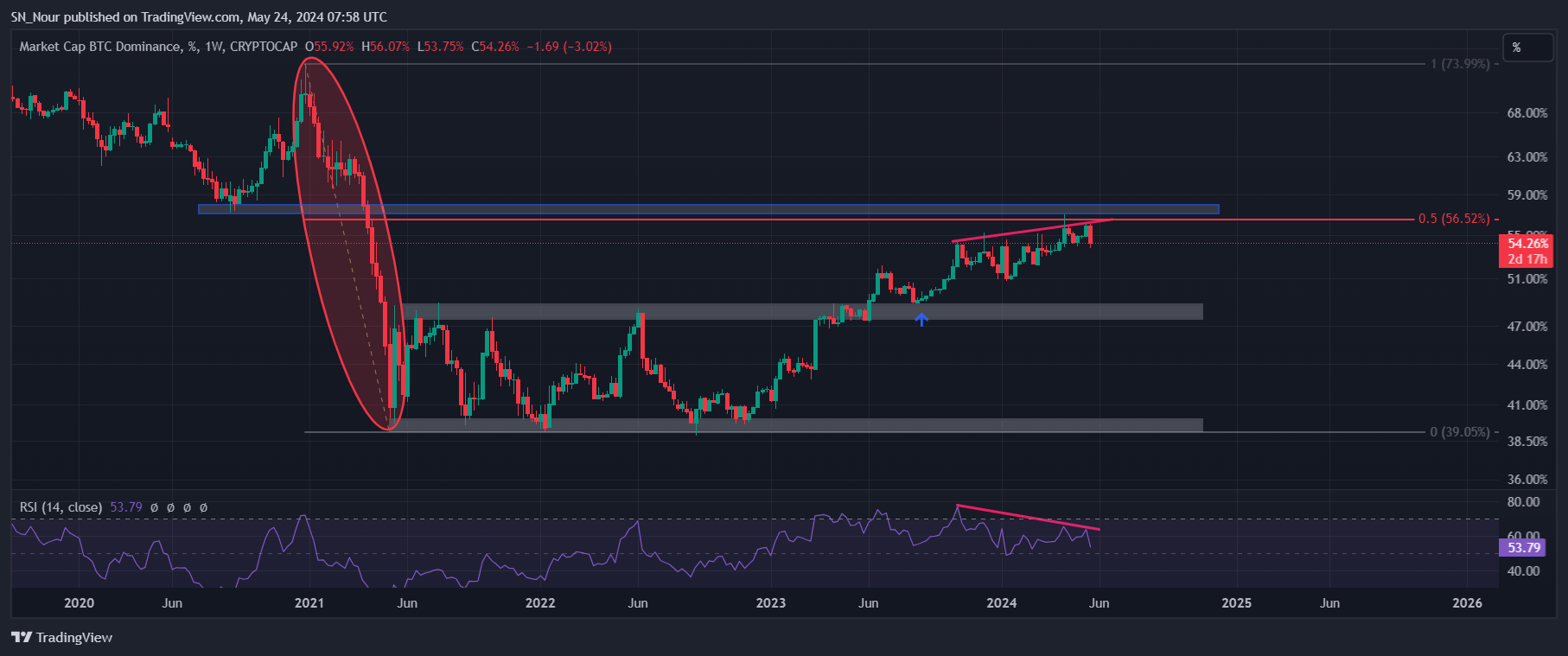Click the TradingView logo icon

(x=22, y=637)
